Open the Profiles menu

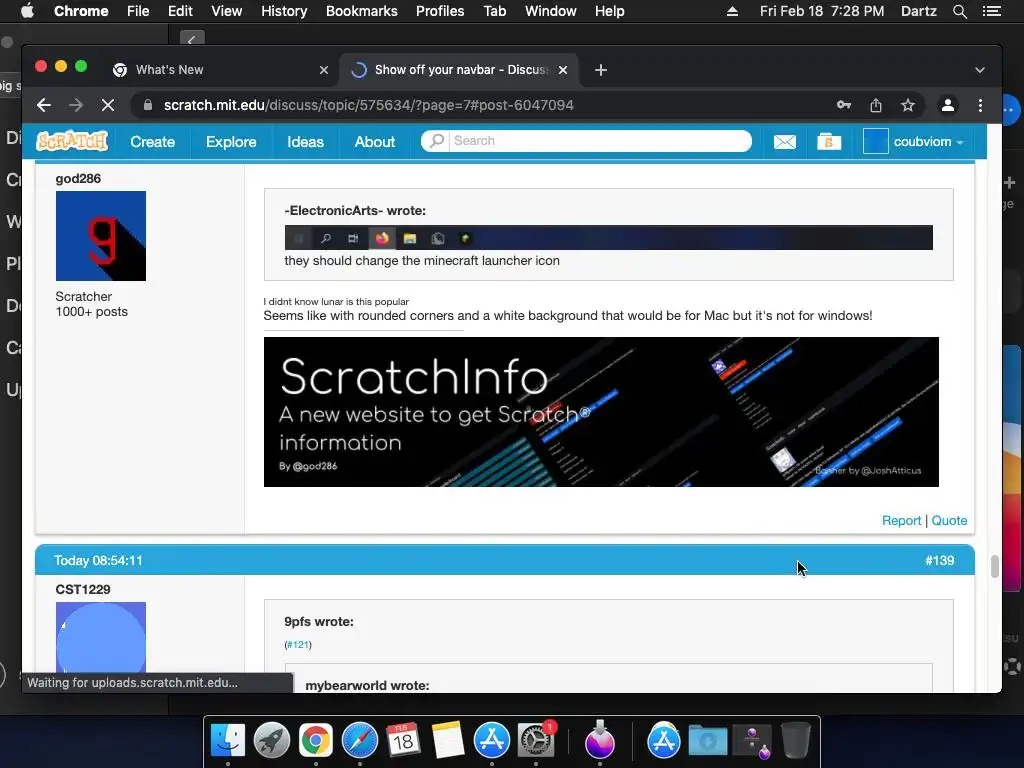440,11
